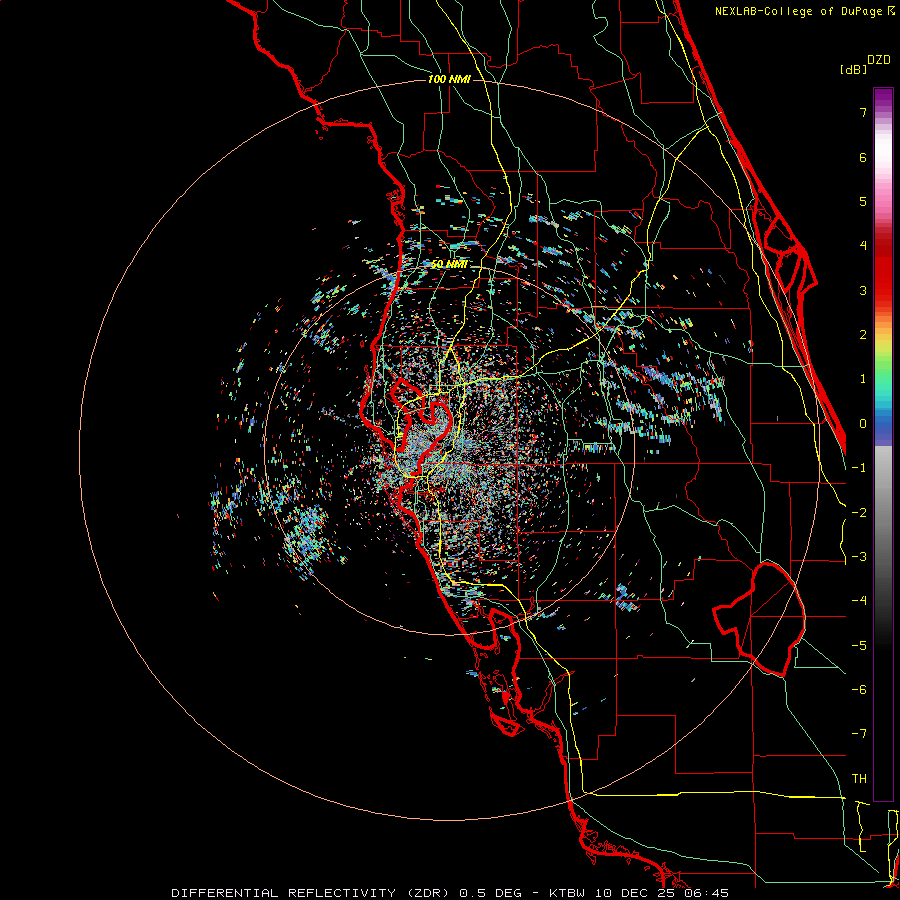Click the [dB] unit label

[854, 69]
